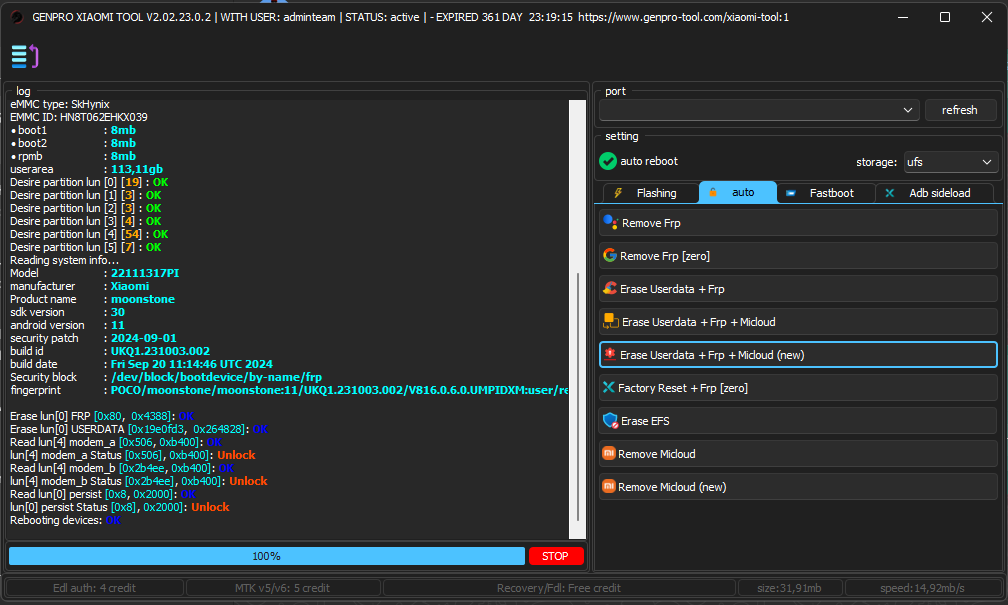Close the GenPro Xiaomi Tool window
This screenshot has width=1008, height=605.
987,17
